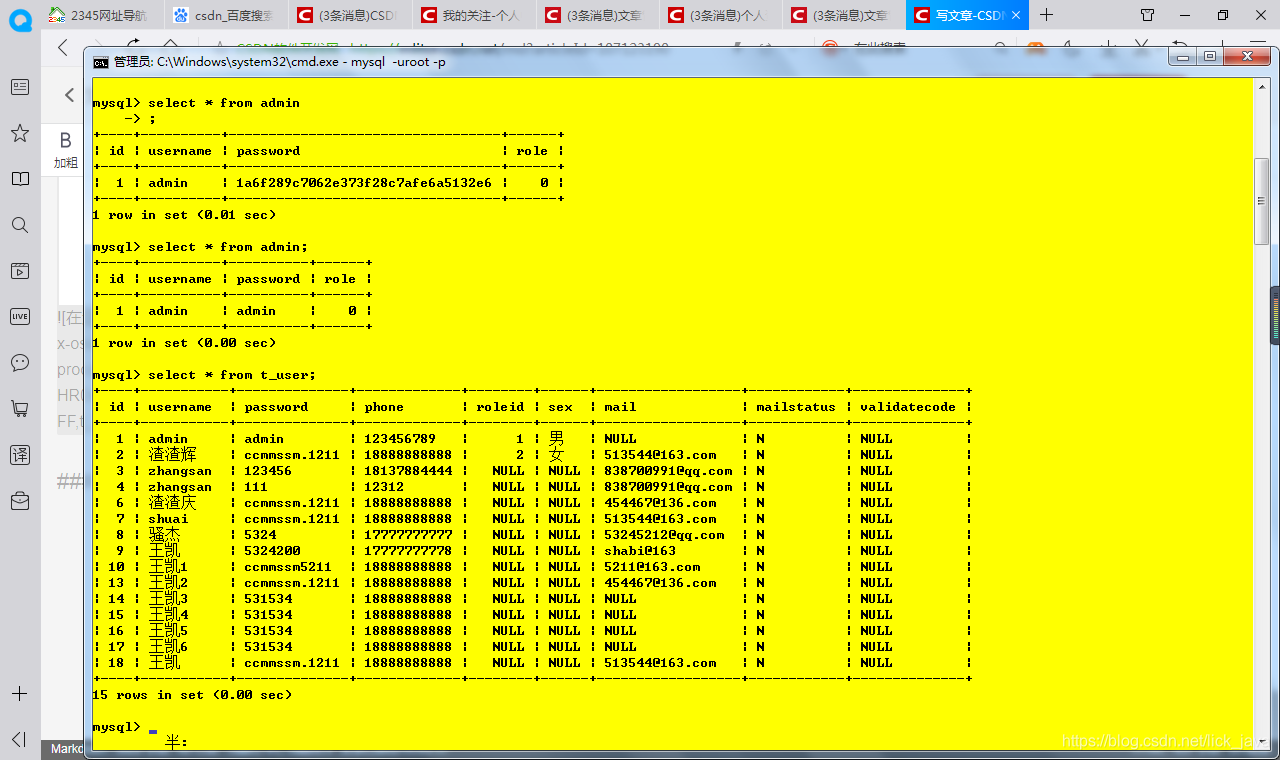The image size is (1280, 760).
Task: Minimize the cmd.exe window
Action: [1183, 57]
